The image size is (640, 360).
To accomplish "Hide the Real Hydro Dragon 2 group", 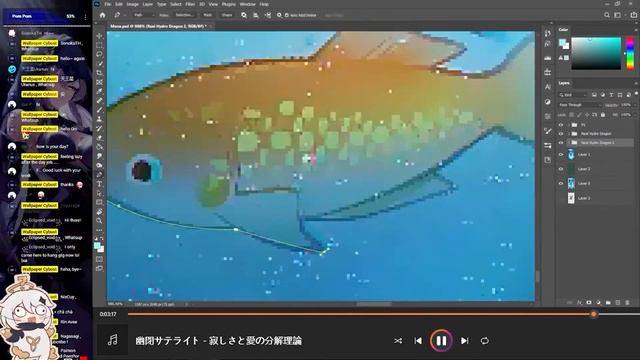I will (561, 142).
